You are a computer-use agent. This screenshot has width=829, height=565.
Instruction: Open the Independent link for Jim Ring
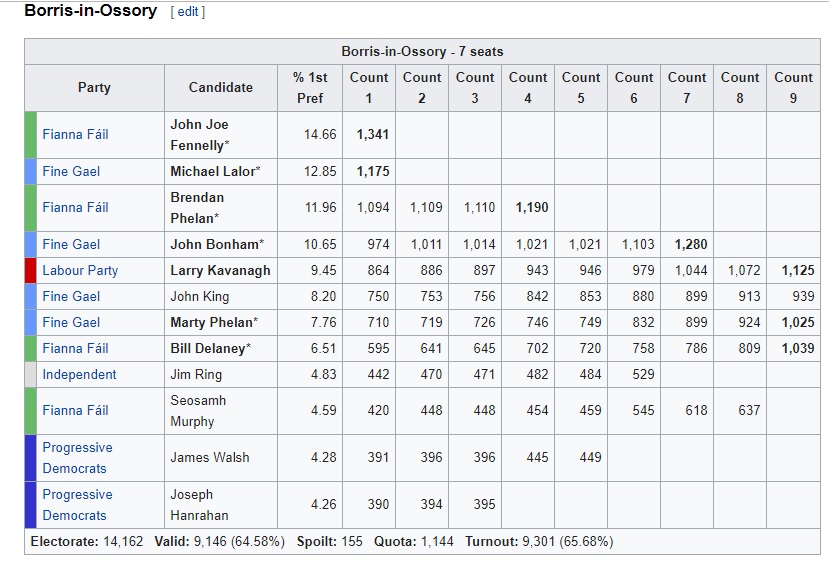79,375
